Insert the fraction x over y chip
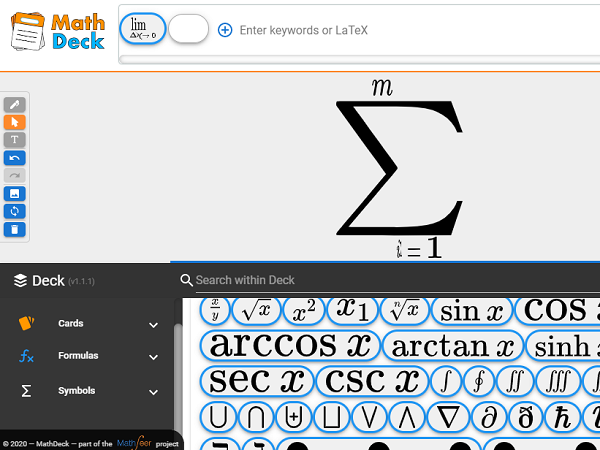 215,311
